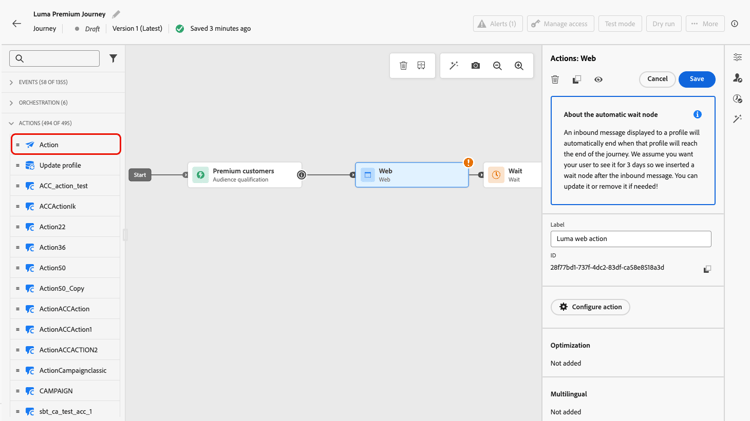Click the Premium customers node green icon
The width and height of the screenshot is (750, 421).
click(x=200, y=175)
